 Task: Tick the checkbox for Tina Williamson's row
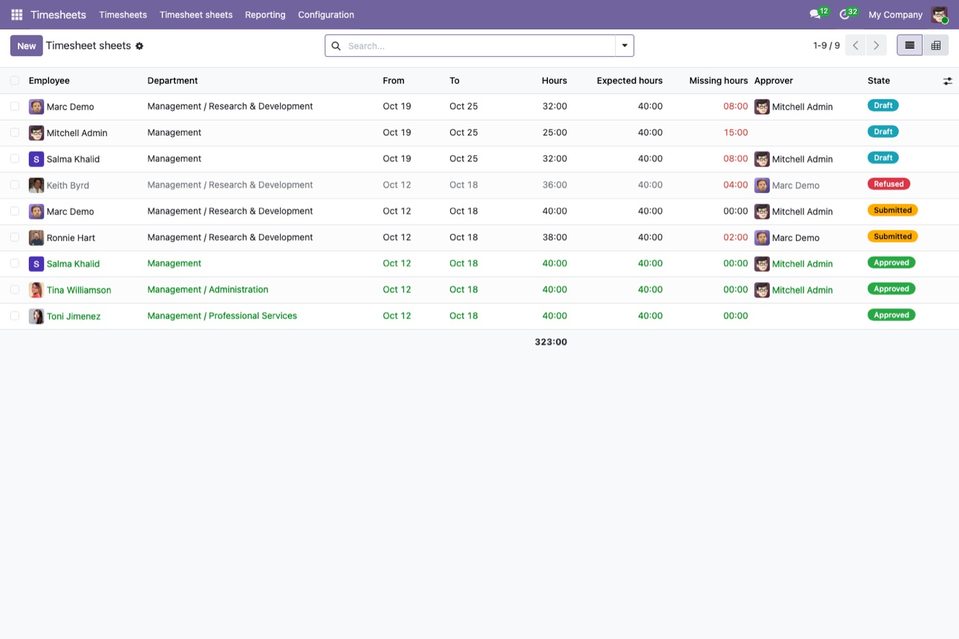tap(15, 290)
